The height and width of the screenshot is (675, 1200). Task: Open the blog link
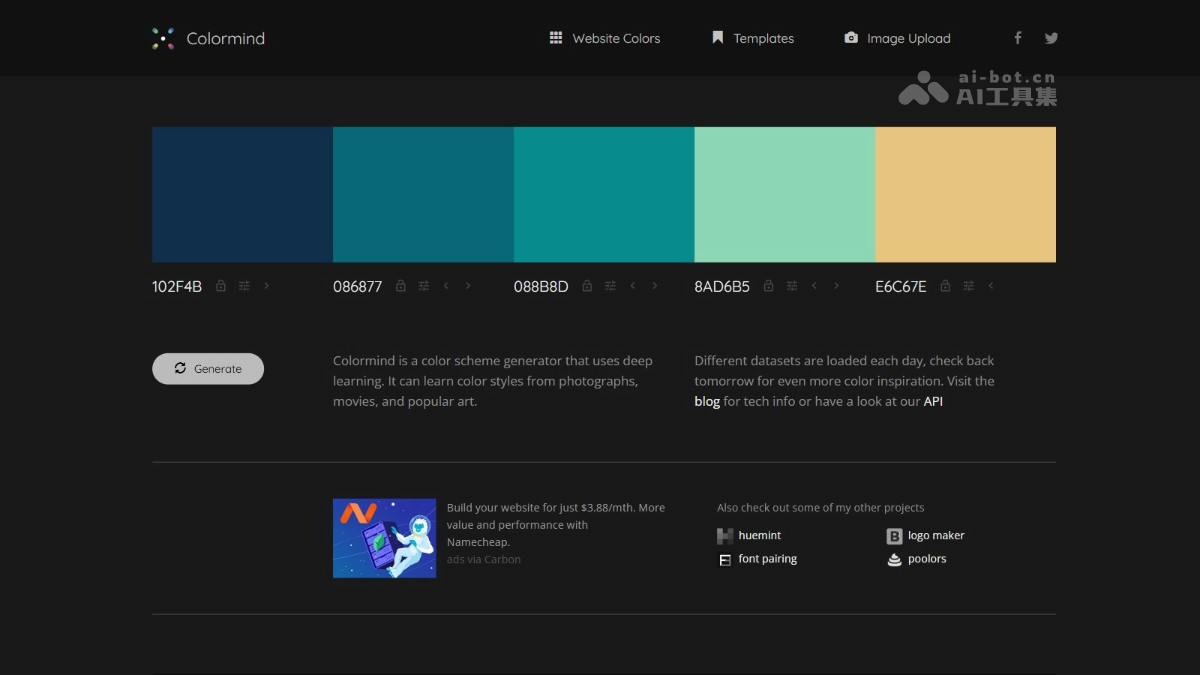(707, 401)
